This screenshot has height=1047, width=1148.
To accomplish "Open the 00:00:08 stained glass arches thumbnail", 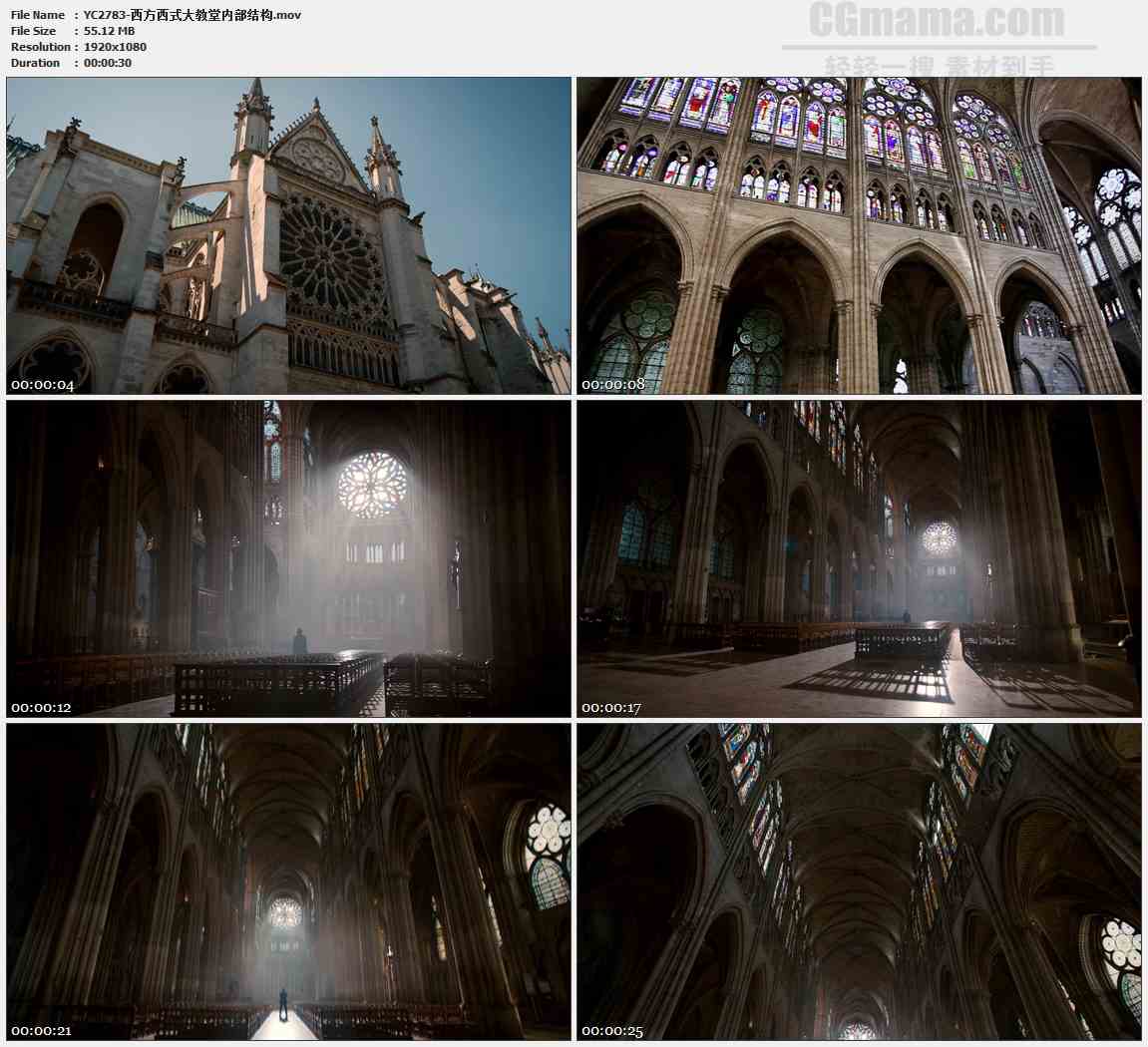I will tap(859, 235).
